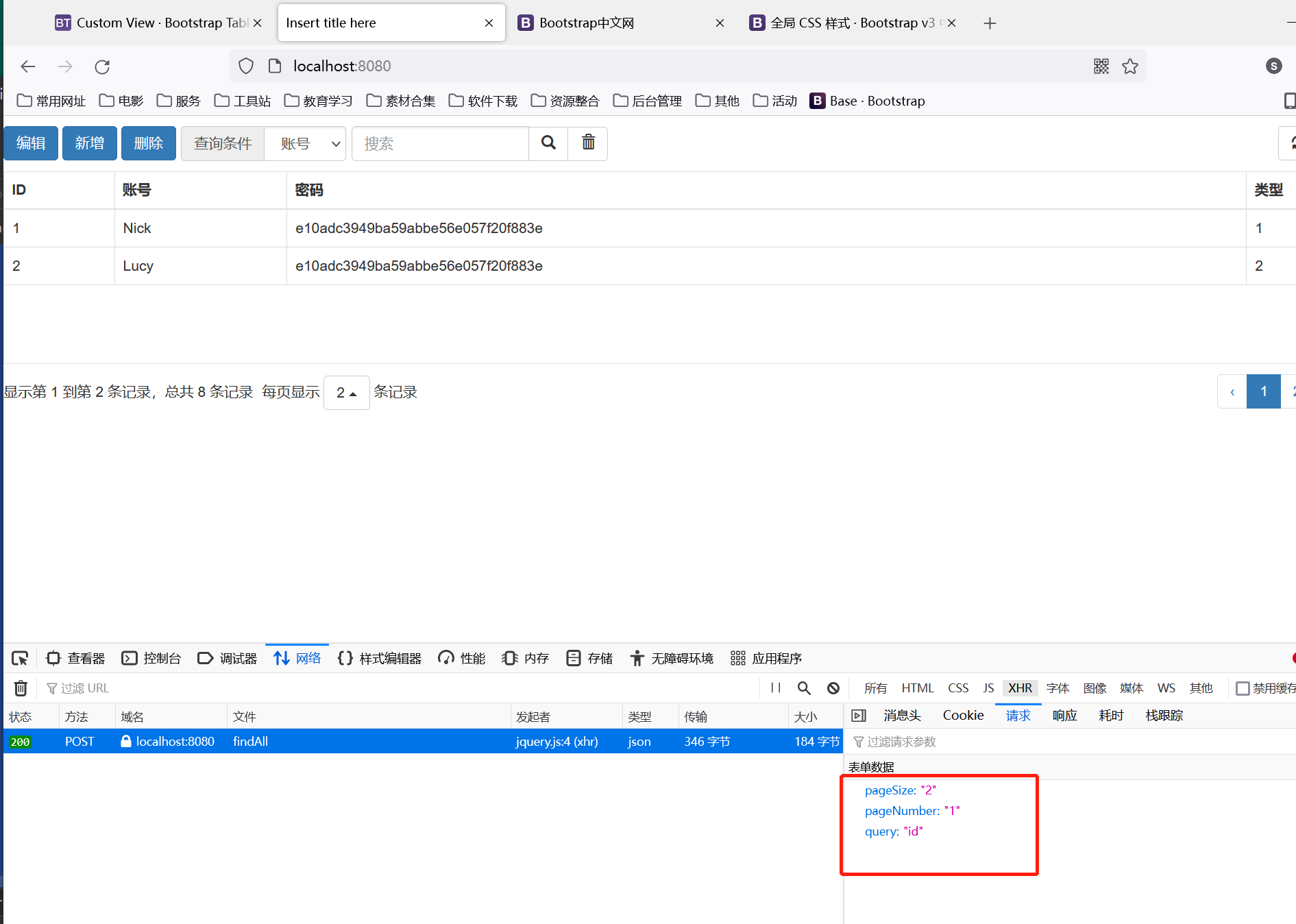Image resolution: width=1296 pixels, height=924 pixels.
Task: Open new browser tab with plus icon
Action: [990, 23]
